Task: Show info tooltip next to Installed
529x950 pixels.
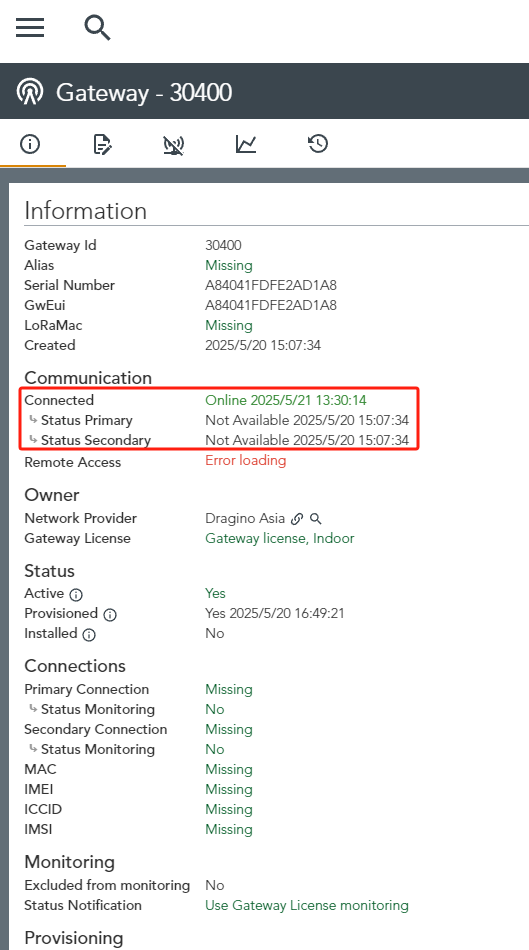Action: pyautogui.click(x=89, y=634)
